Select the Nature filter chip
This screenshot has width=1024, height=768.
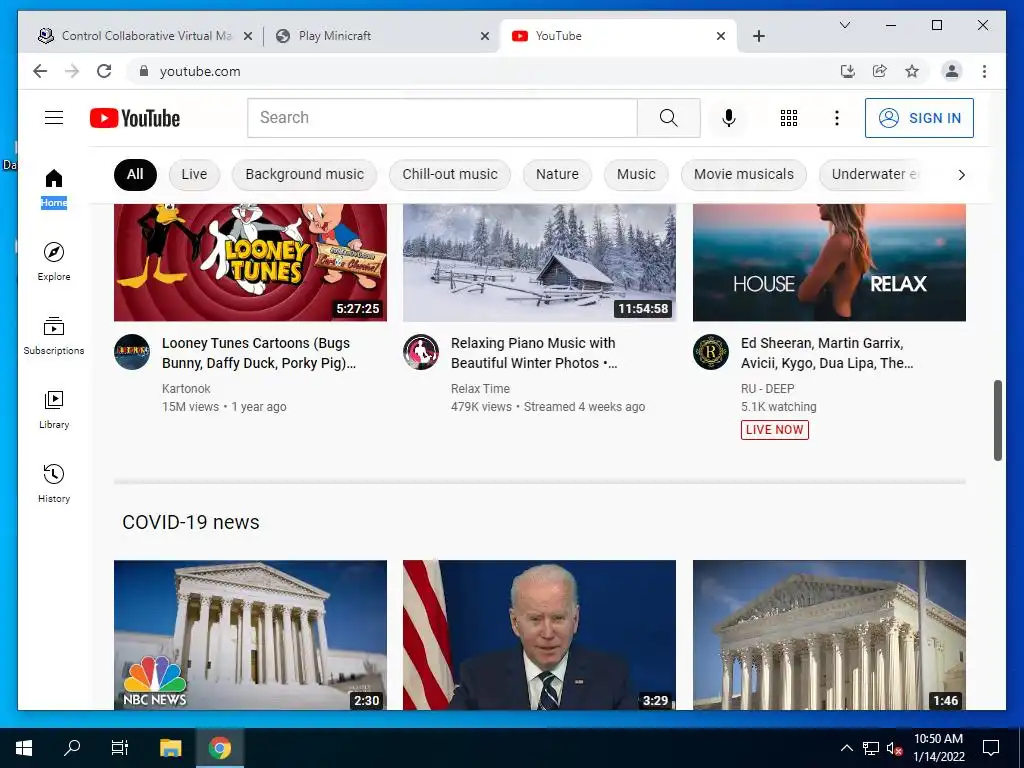(557, 174)
